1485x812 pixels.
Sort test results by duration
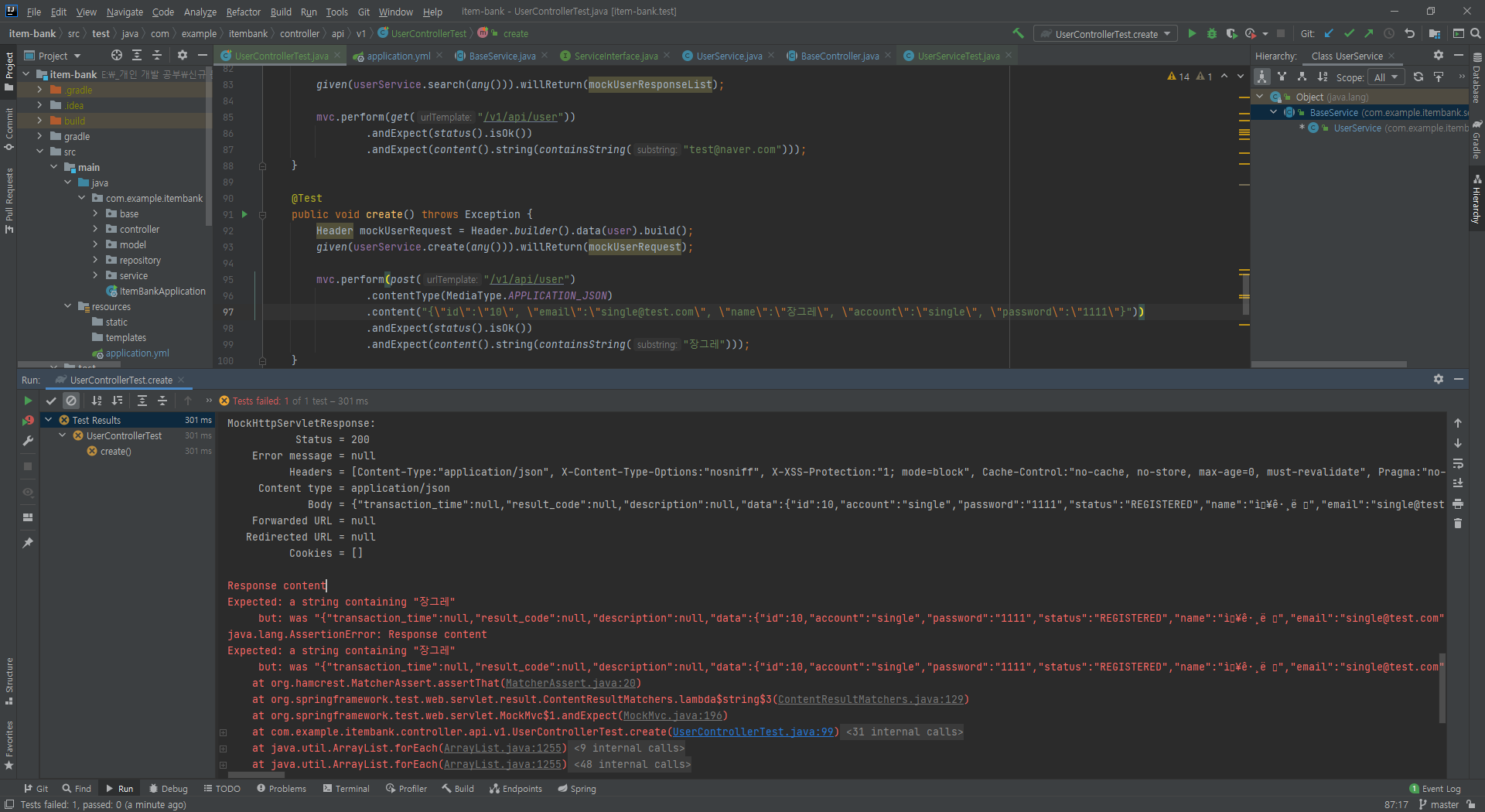click(117, 401)
